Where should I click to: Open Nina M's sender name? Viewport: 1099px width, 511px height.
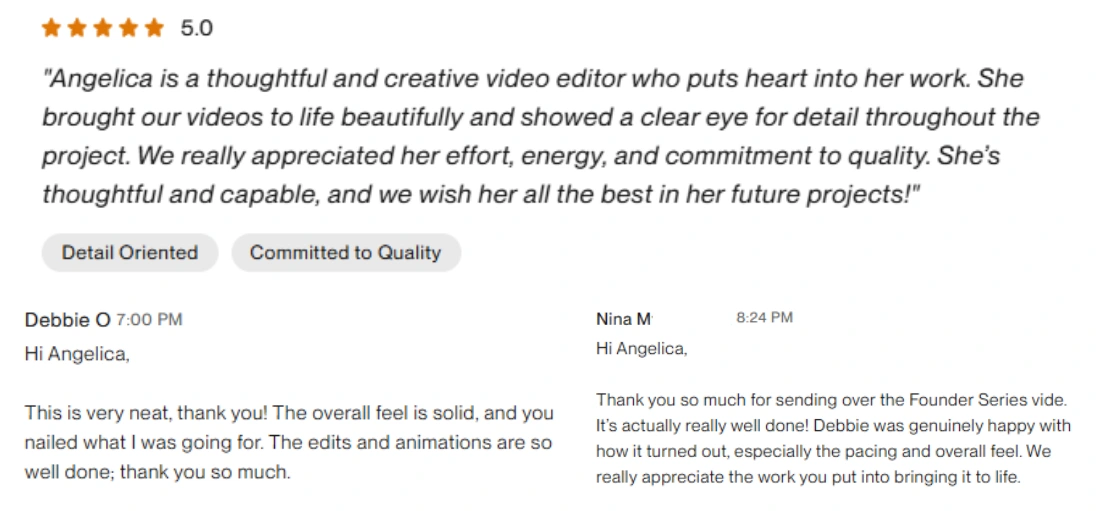[x=623, y=319]
